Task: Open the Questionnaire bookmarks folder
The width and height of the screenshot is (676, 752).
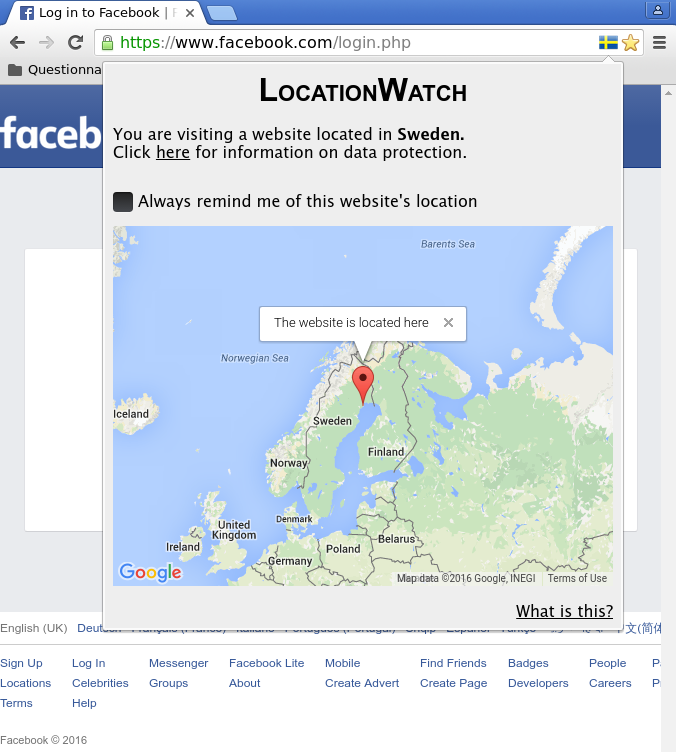Action: (55, 70)
